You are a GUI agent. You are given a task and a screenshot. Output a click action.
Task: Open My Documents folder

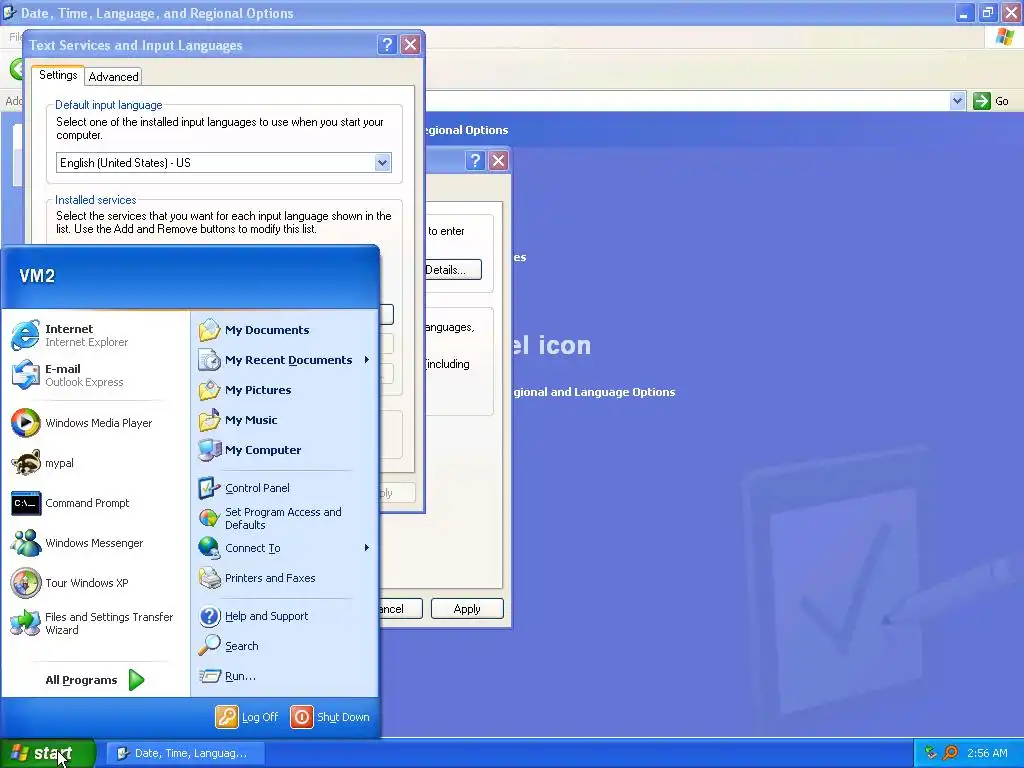tap(285, 330)
